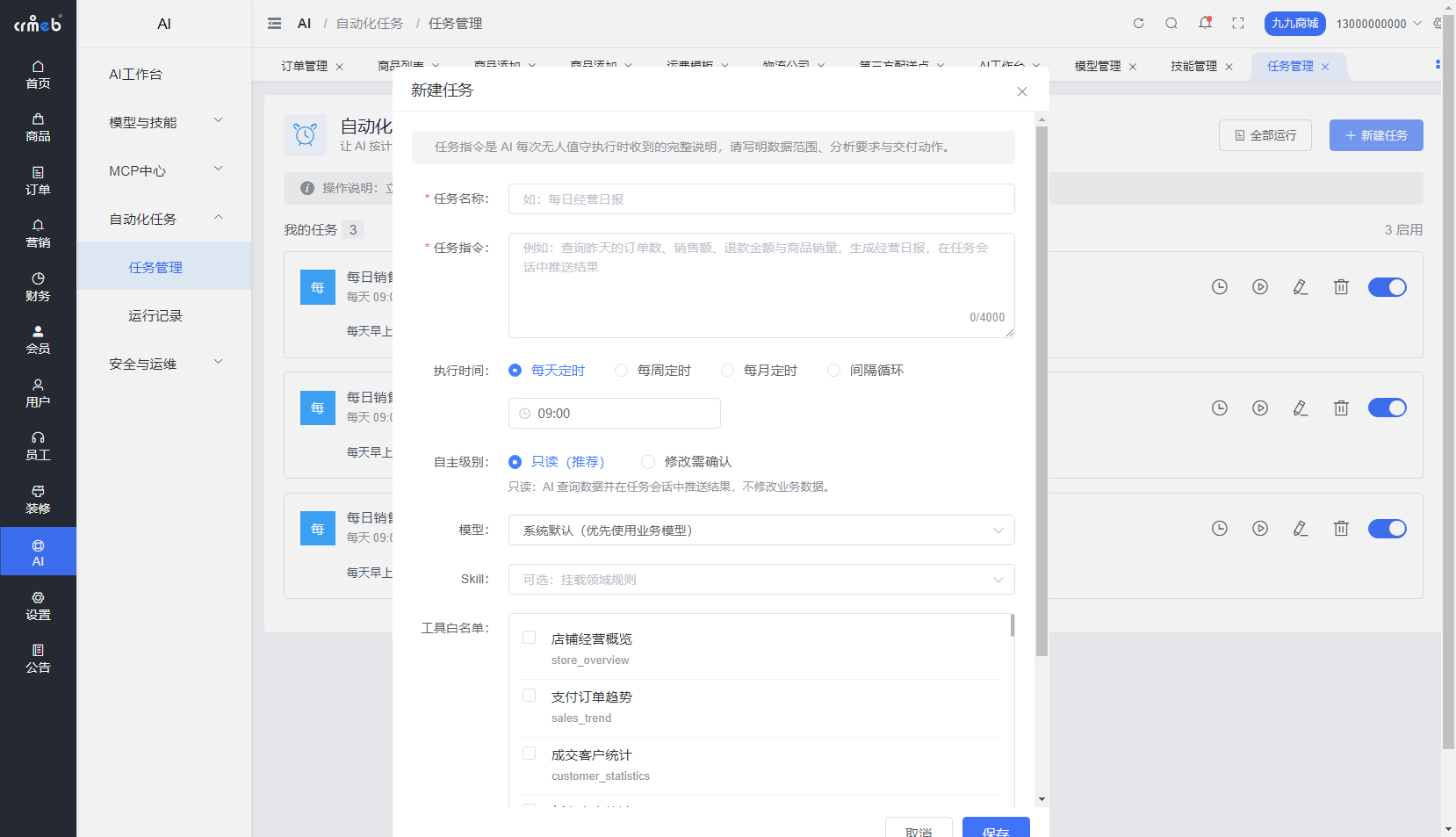Open the 订单 orders sidebar icon

tap(38, 181)
